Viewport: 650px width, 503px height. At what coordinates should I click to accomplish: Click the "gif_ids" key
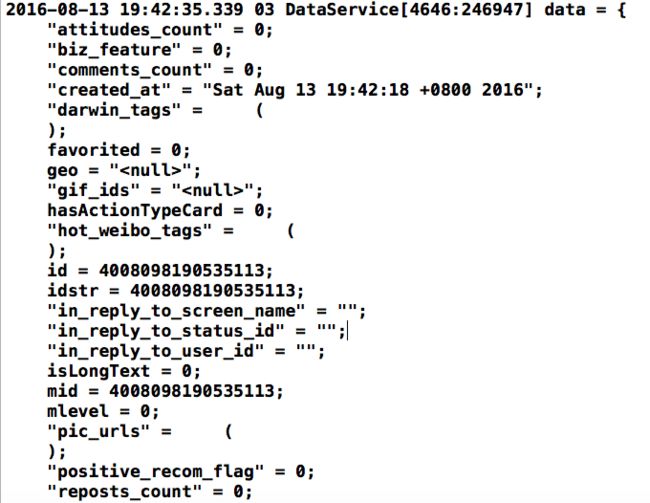pyautogui.click(x=94, y=191)
